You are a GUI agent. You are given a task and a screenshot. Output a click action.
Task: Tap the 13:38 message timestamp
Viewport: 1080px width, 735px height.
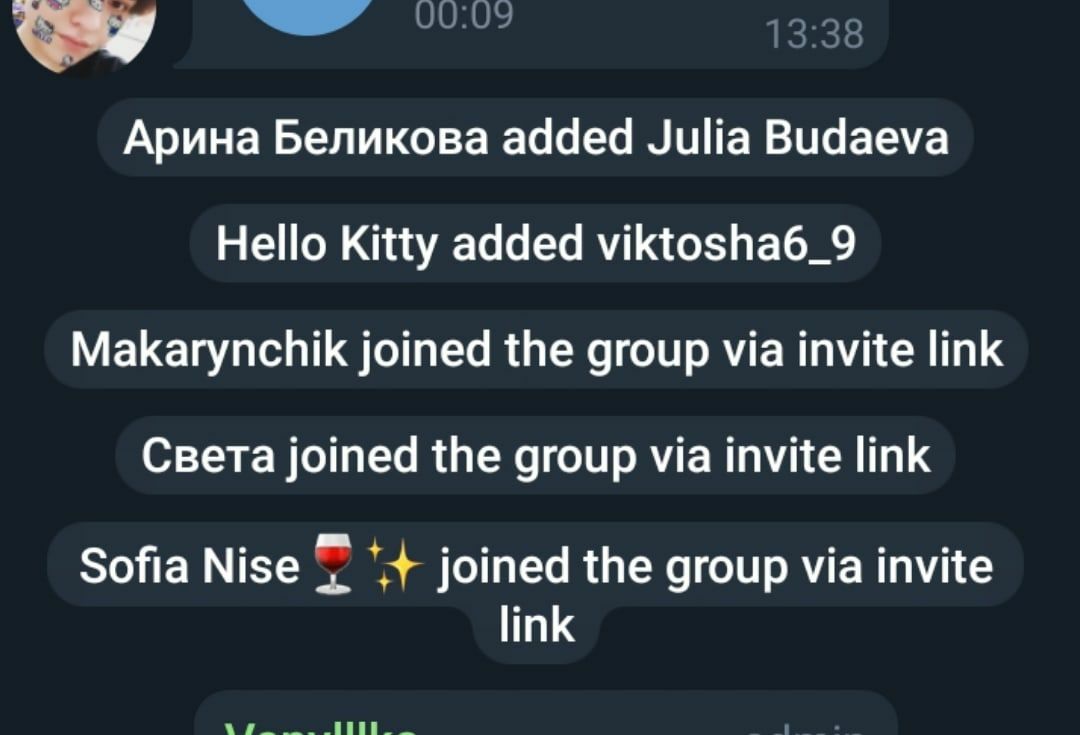point(814,34)
